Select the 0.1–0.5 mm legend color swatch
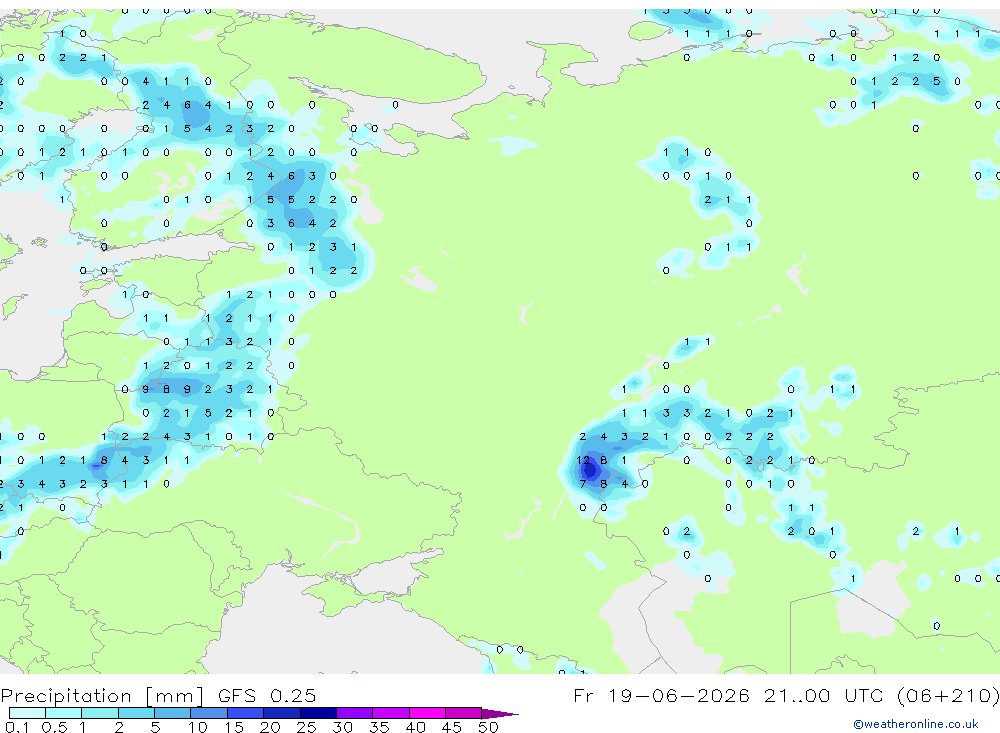 (27, 713)
